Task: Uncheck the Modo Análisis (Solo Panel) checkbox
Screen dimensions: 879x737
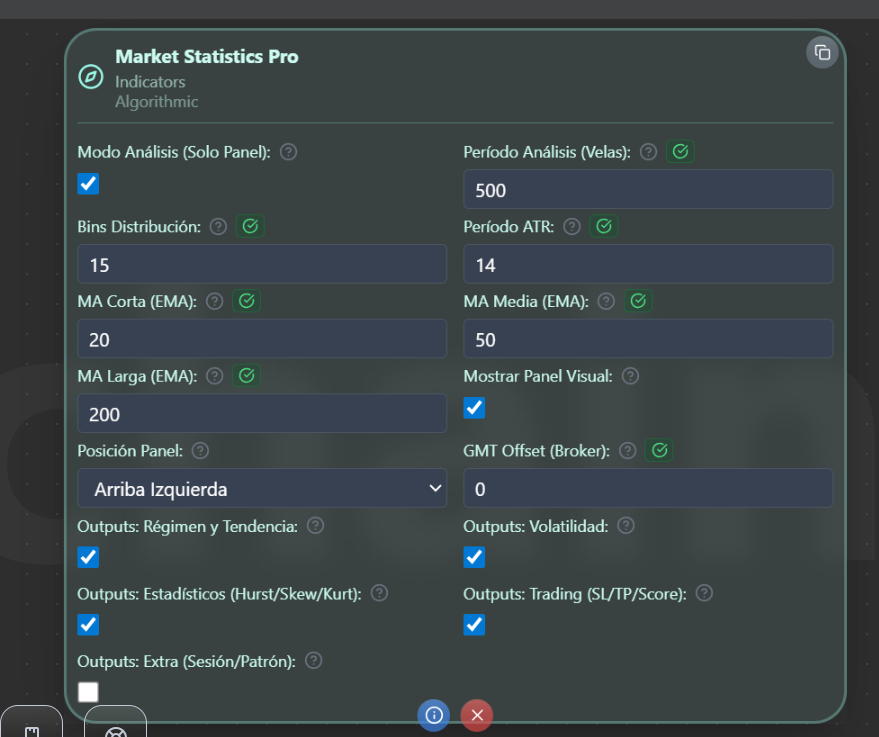Action: [89, 184]
